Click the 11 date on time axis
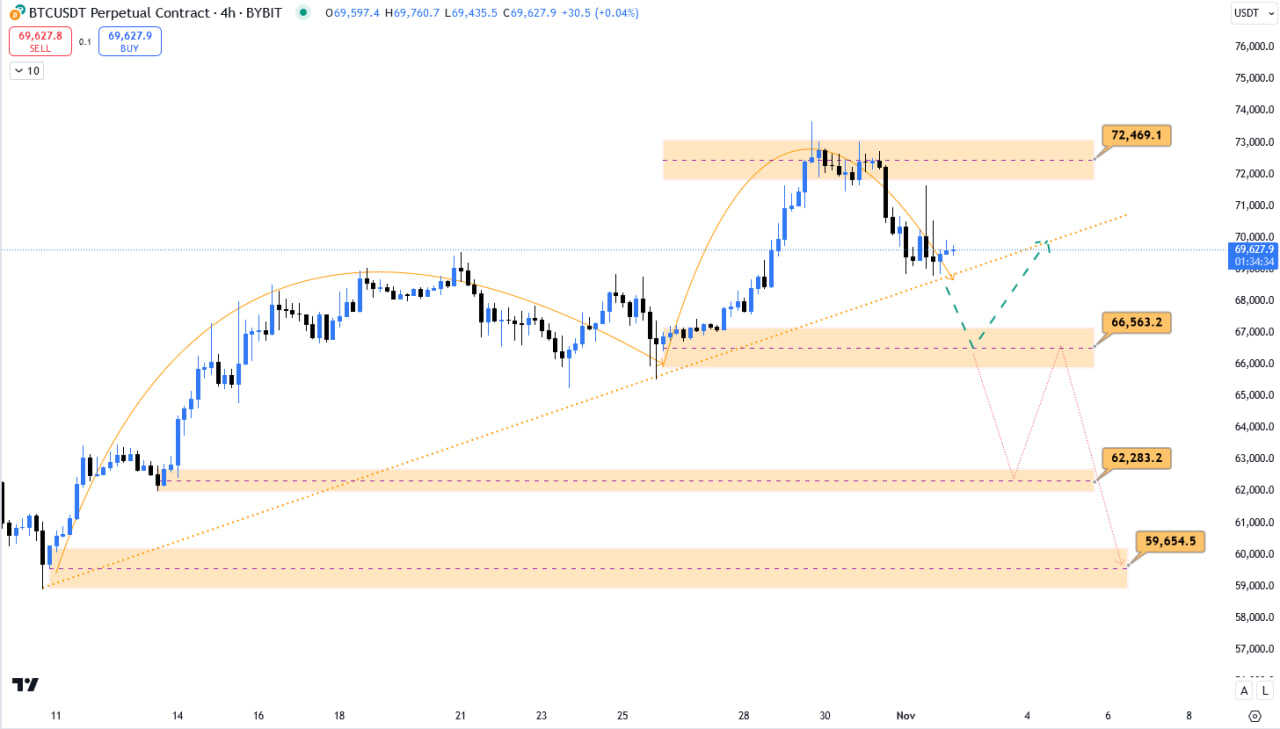Viewport: 1280px width, 729px height. pos(56,716)
